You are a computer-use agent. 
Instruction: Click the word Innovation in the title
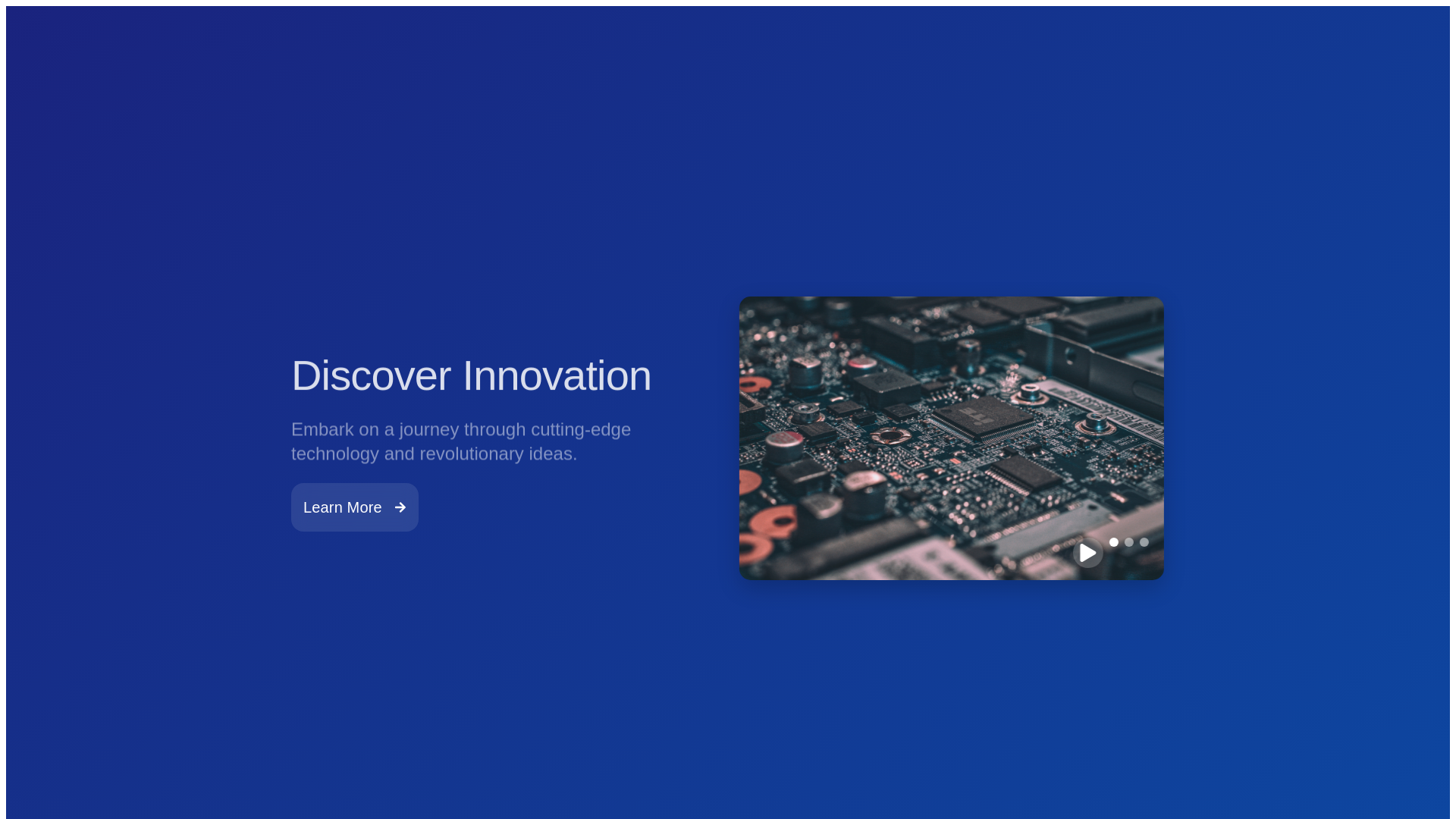557,375
